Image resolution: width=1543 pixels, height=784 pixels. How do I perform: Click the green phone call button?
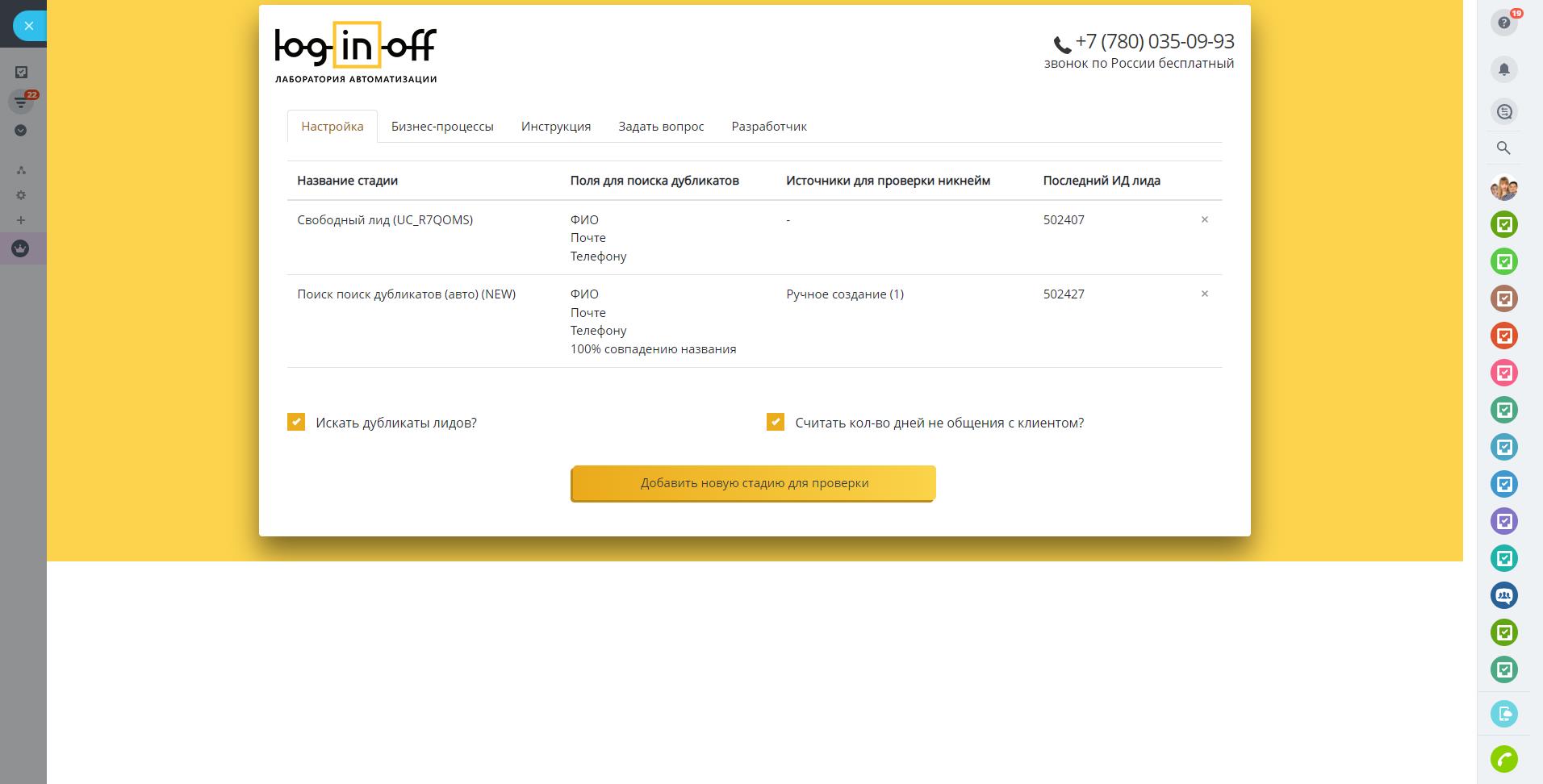pos(1504,759)
